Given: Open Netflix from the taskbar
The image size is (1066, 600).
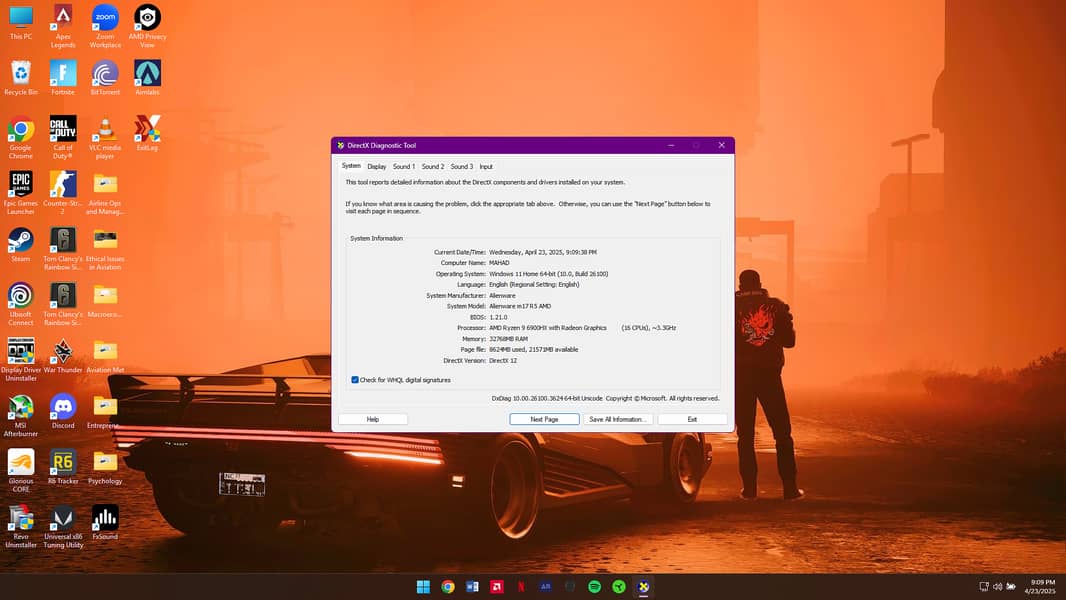Looking at the screenshot, I should (x=521, y=586).
